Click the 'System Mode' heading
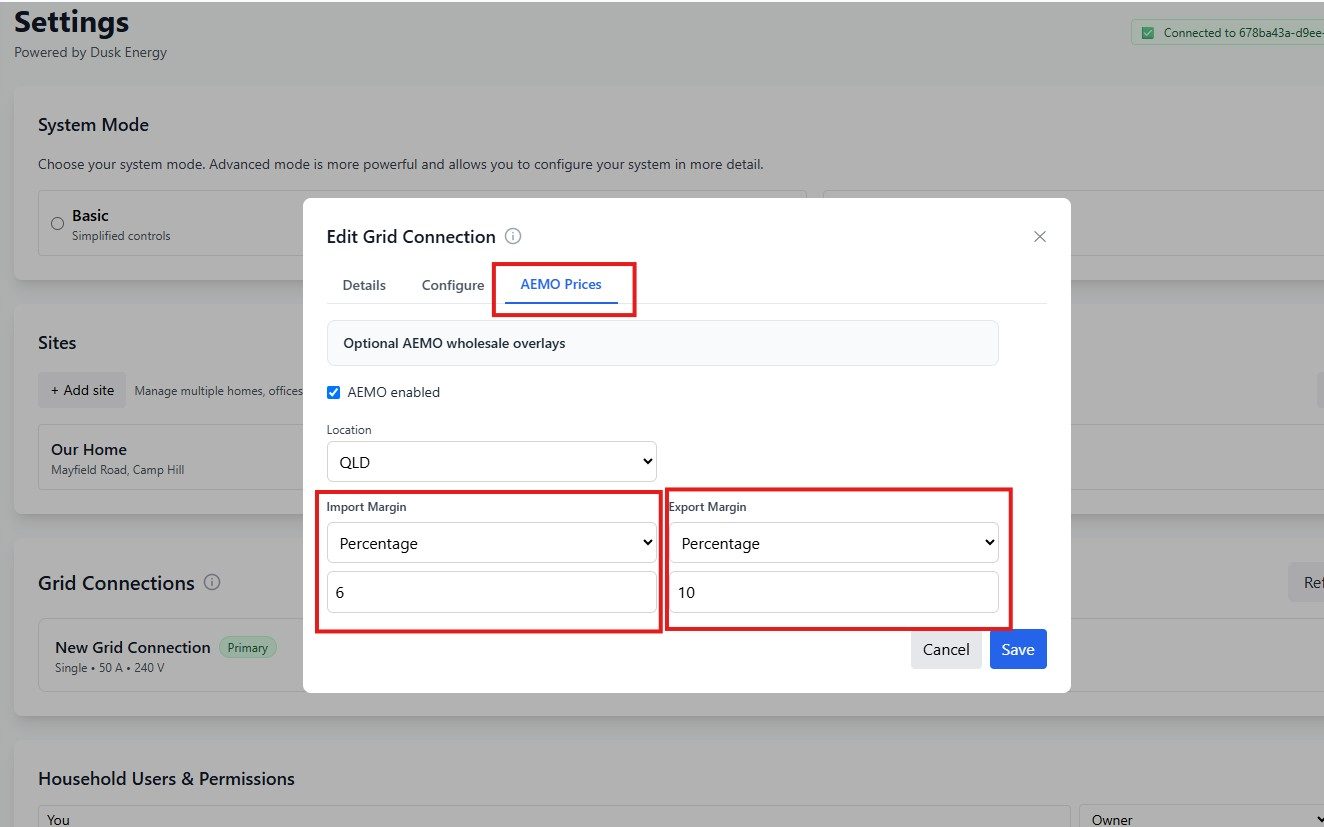Image resolution: width=1324 pixels, height=827 pixels. pos(93,125)
